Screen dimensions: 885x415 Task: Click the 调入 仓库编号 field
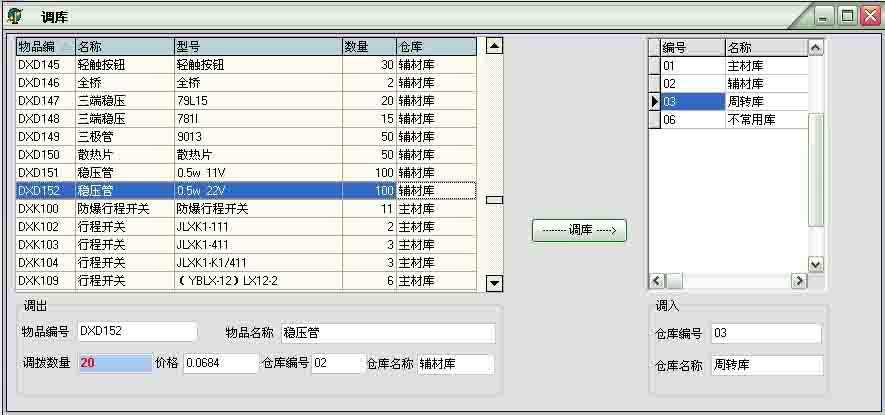click(x=766, y=334)
